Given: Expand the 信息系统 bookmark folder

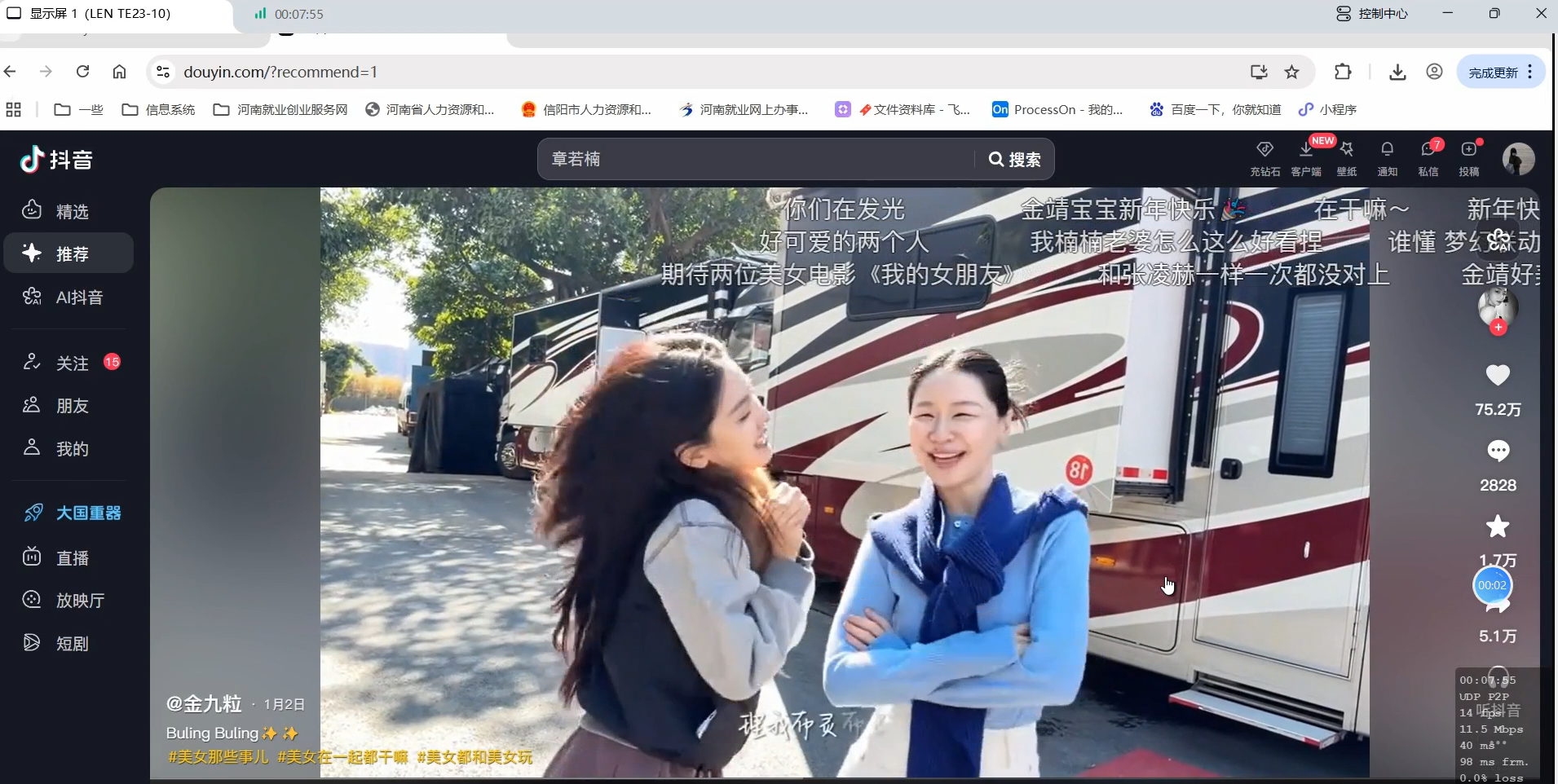Looking at the screenshot, I should coord(158,109).
